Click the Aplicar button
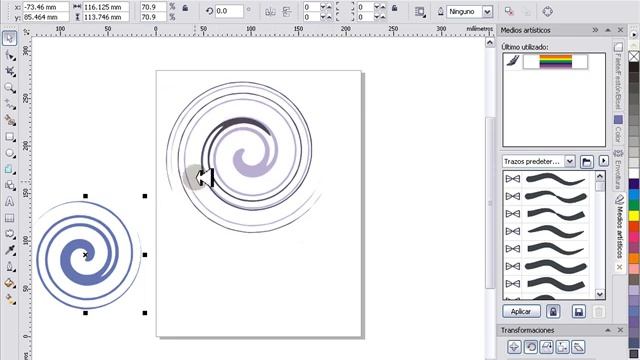 [x=521, y=312]
